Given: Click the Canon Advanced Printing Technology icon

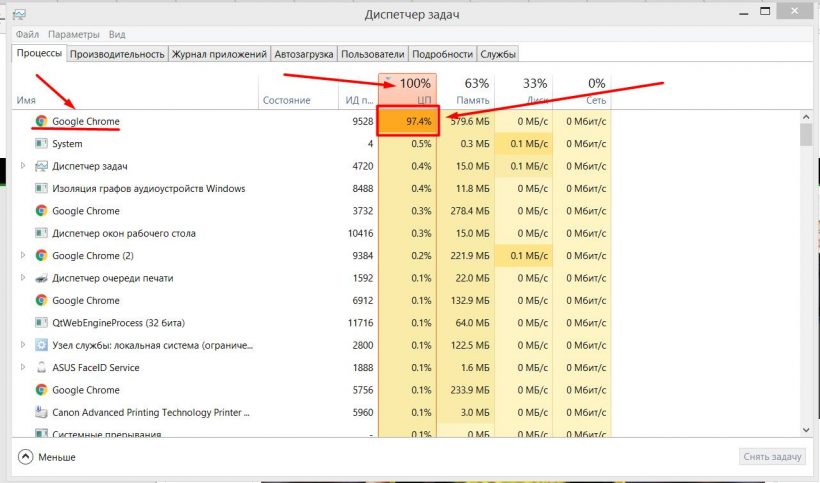Looking at the screenshot, I should 41,412.
